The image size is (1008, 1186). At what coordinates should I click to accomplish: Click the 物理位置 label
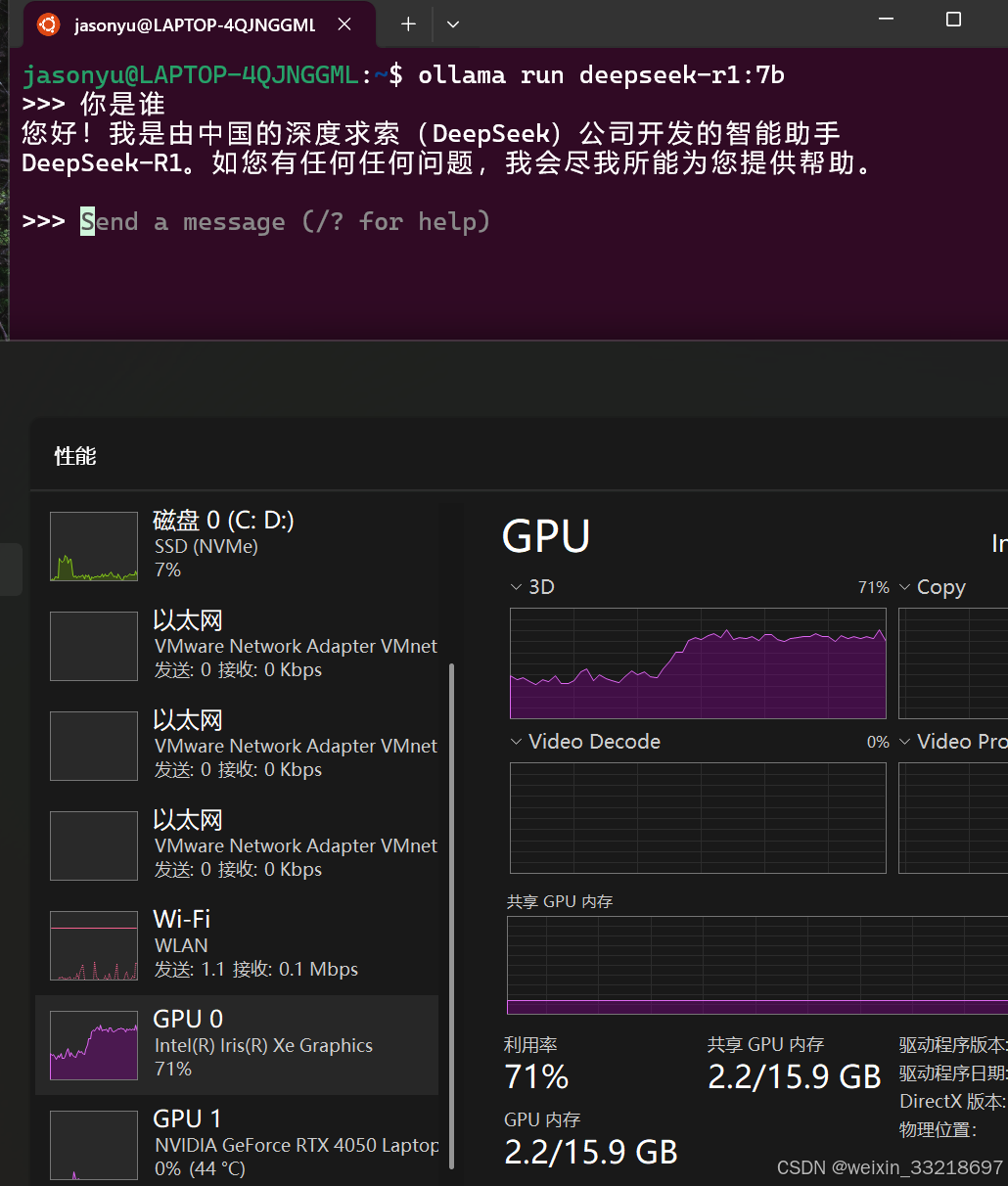point(938,1130)
